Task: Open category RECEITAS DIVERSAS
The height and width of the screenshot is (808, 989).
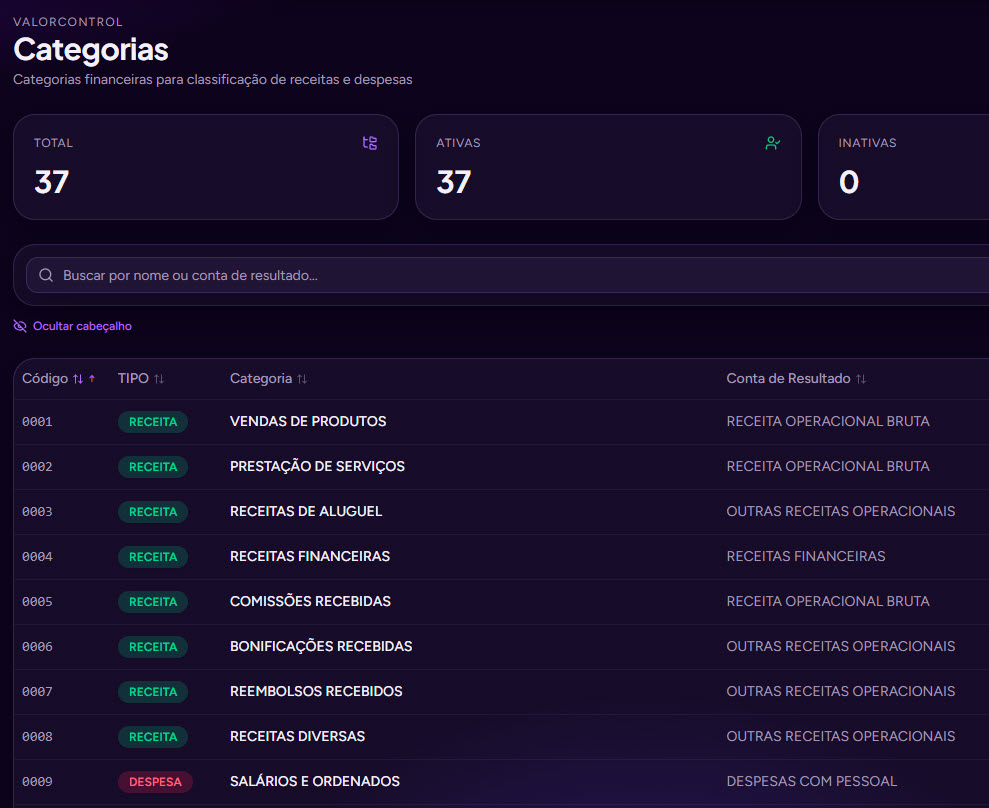Action: click(x=297, y=736)
